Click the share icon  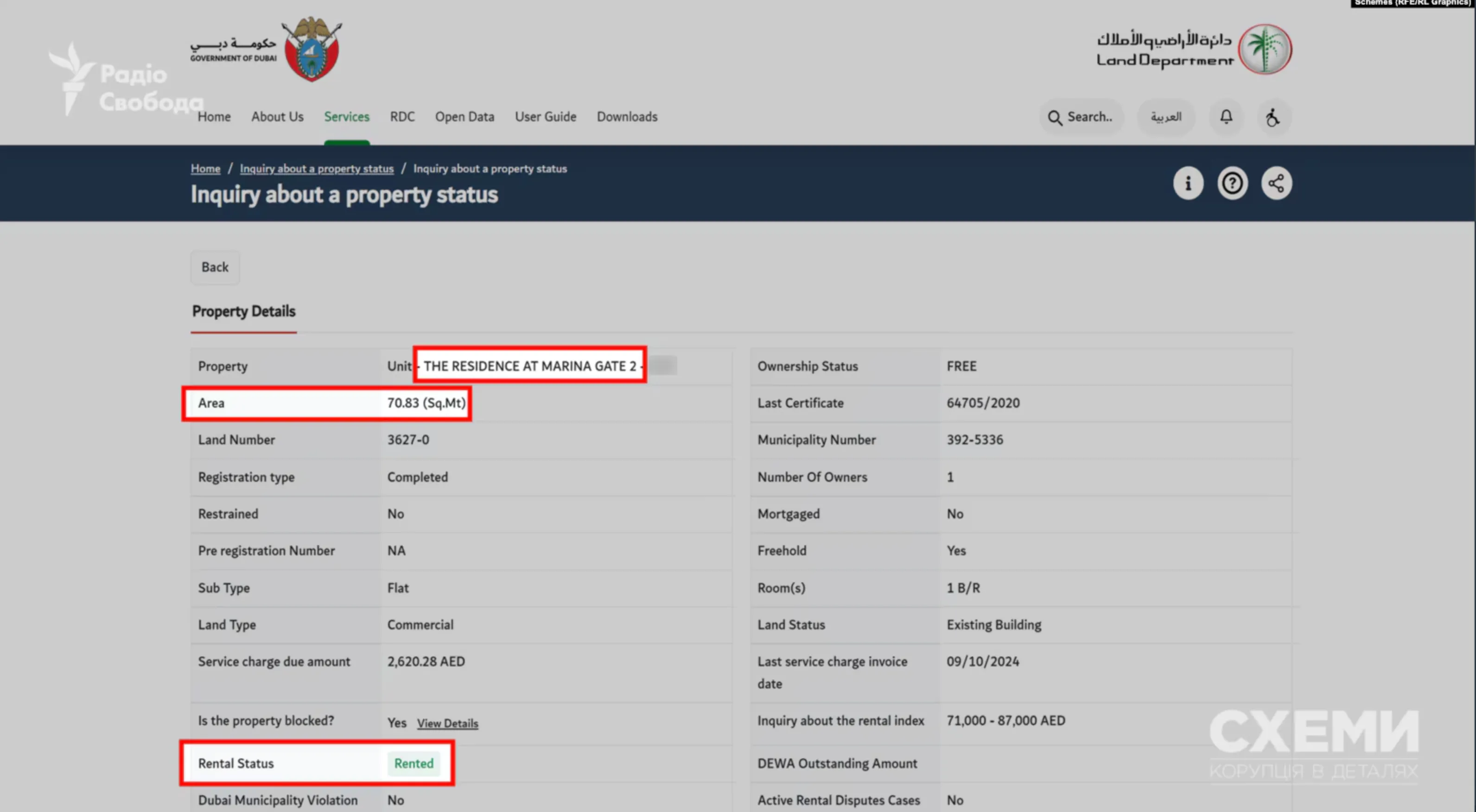pos(1276,184)
